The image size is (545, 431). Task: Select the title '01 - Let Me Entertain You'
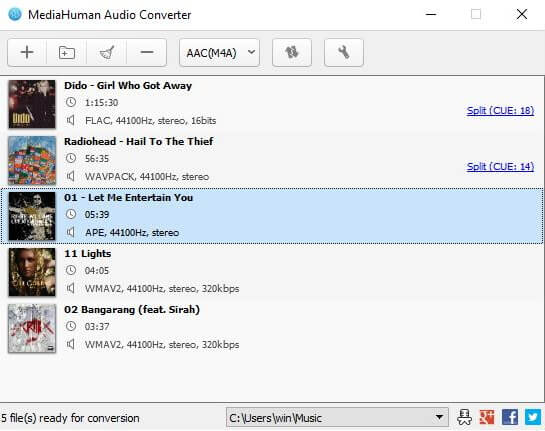(x=129, y=197)
